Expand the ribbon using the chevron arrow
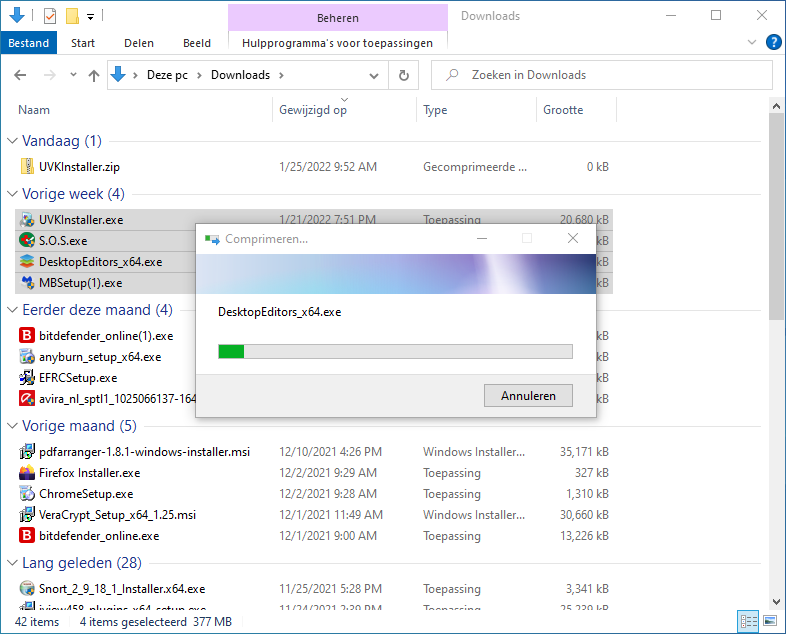Viewport: 786px width, 634px height. point(753,43)
